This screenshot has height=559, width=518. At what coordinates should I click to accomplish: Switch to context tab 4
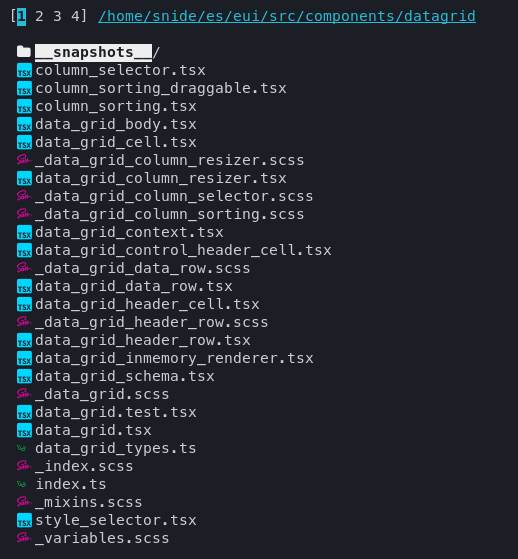75,16
